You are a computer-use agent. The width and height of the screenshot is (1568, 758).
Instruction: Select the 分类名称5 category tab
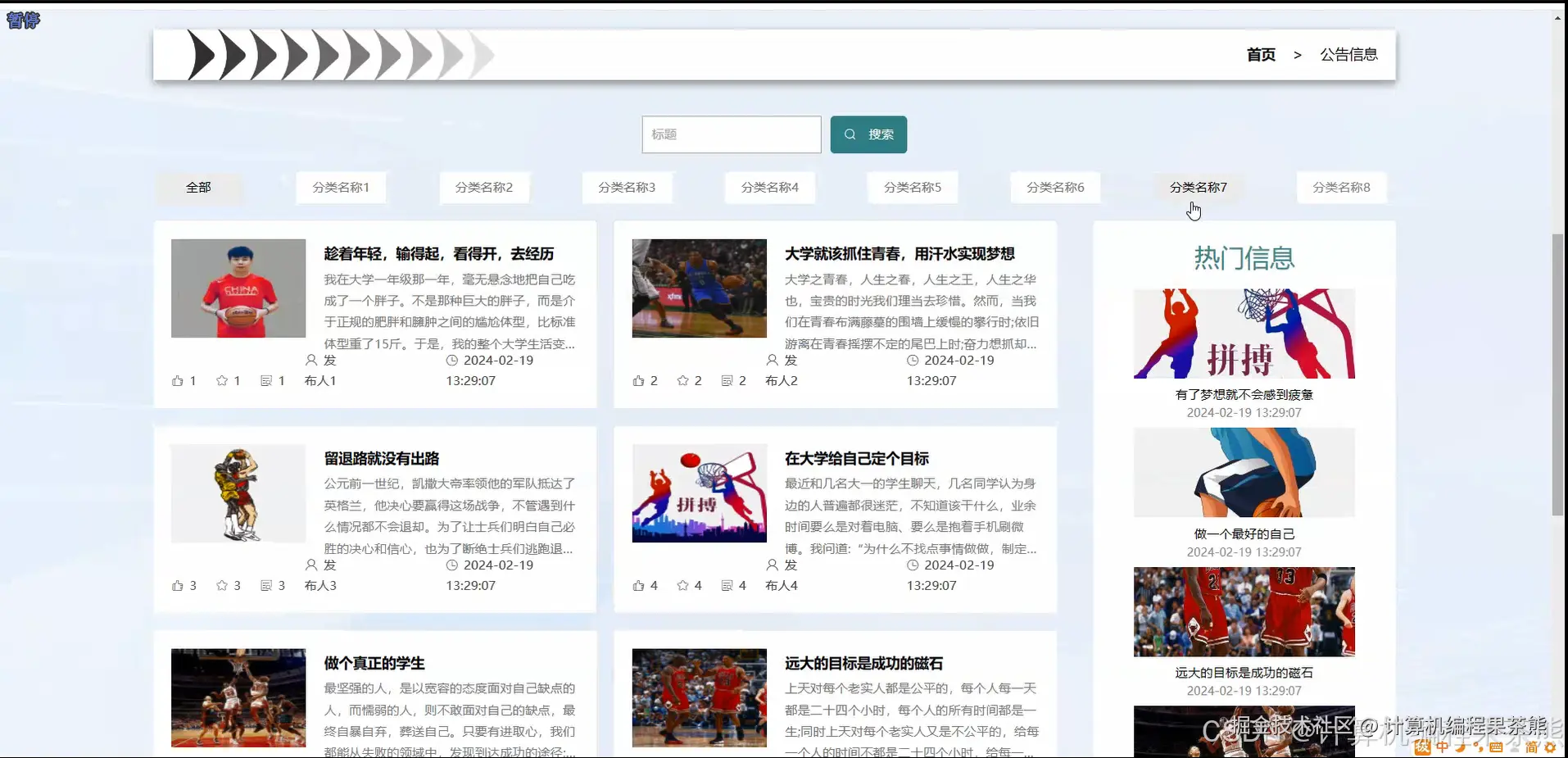tap(913, 188)
